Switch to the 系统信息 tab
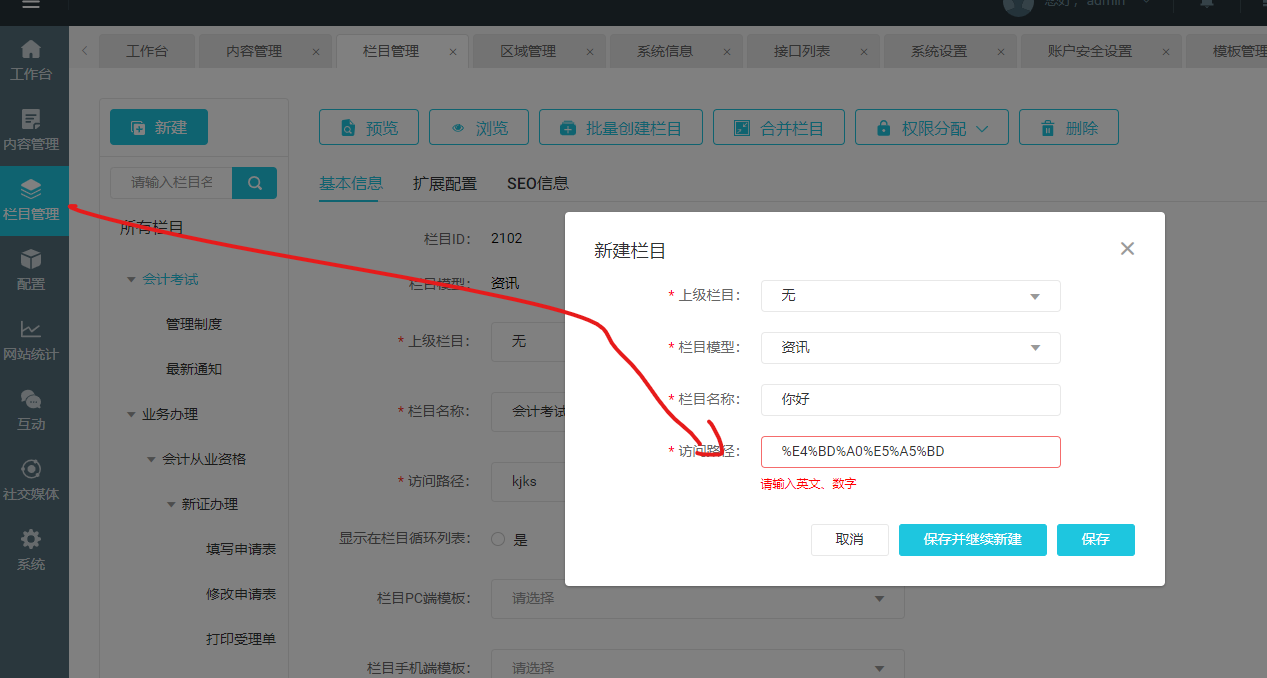Screen dimensions: 1267x678 click(x=665, y=51)
